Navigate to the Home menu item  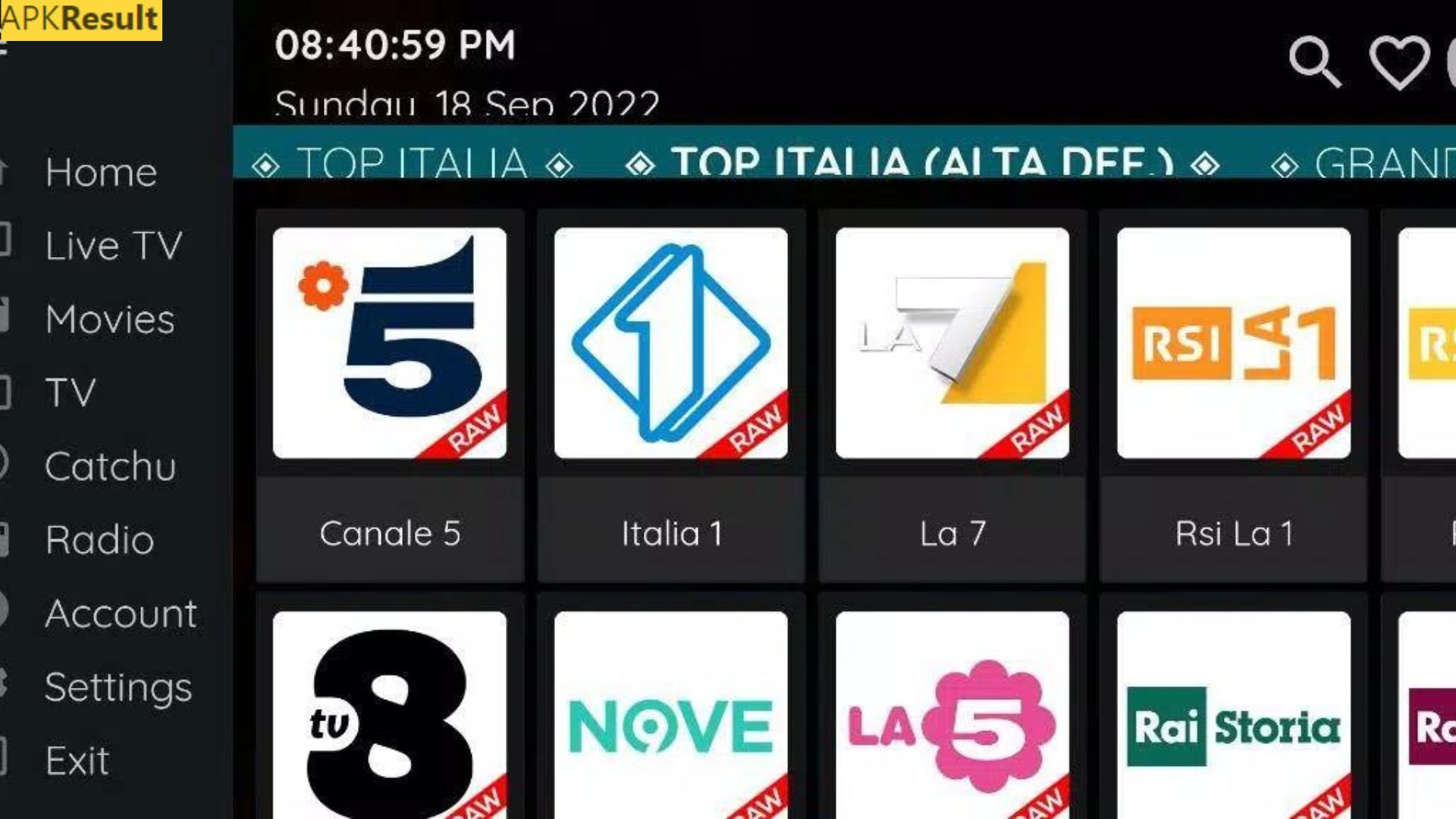click(x=100, y=170)
